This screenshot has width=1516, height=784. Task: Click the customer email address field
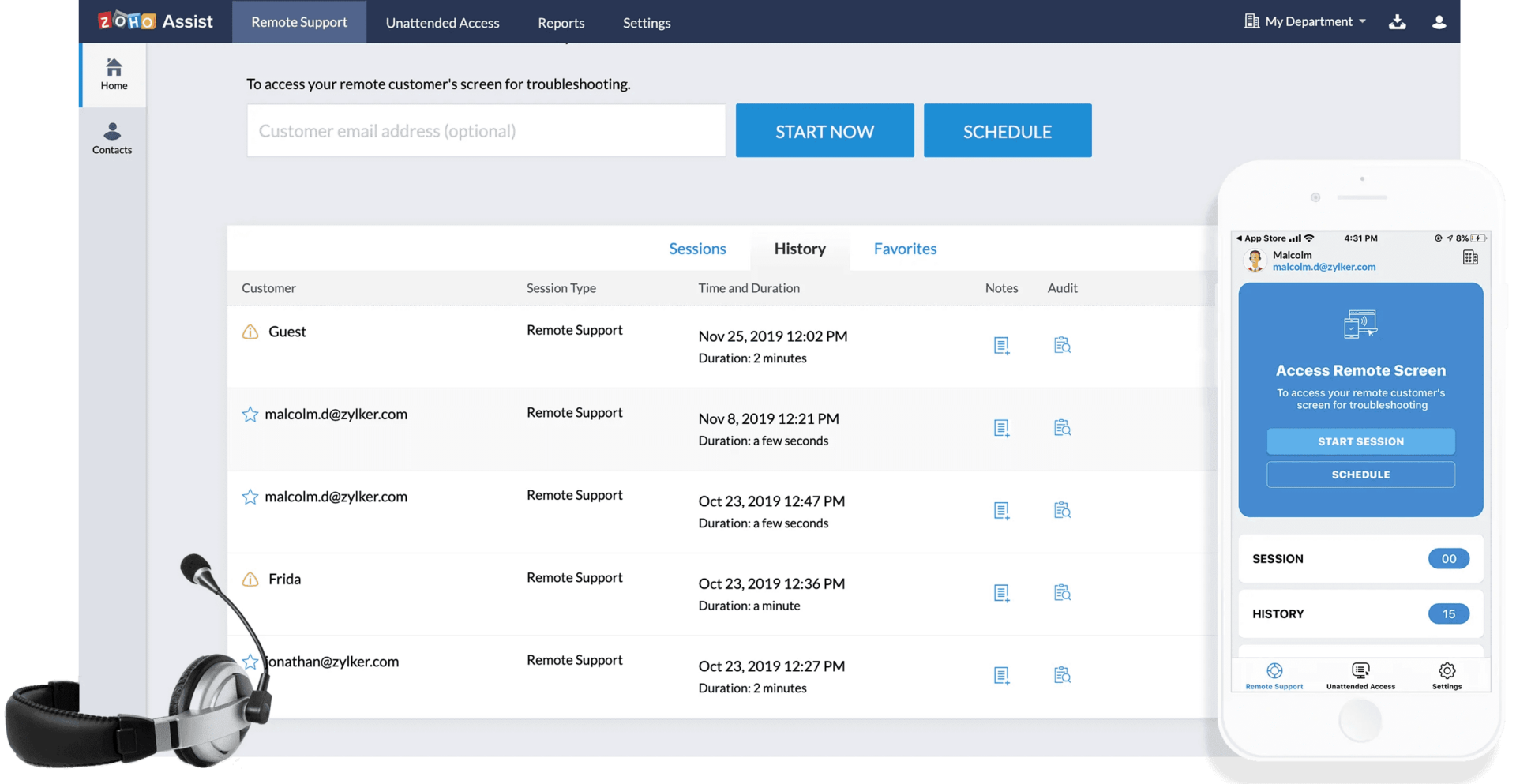tap(486, 130)
